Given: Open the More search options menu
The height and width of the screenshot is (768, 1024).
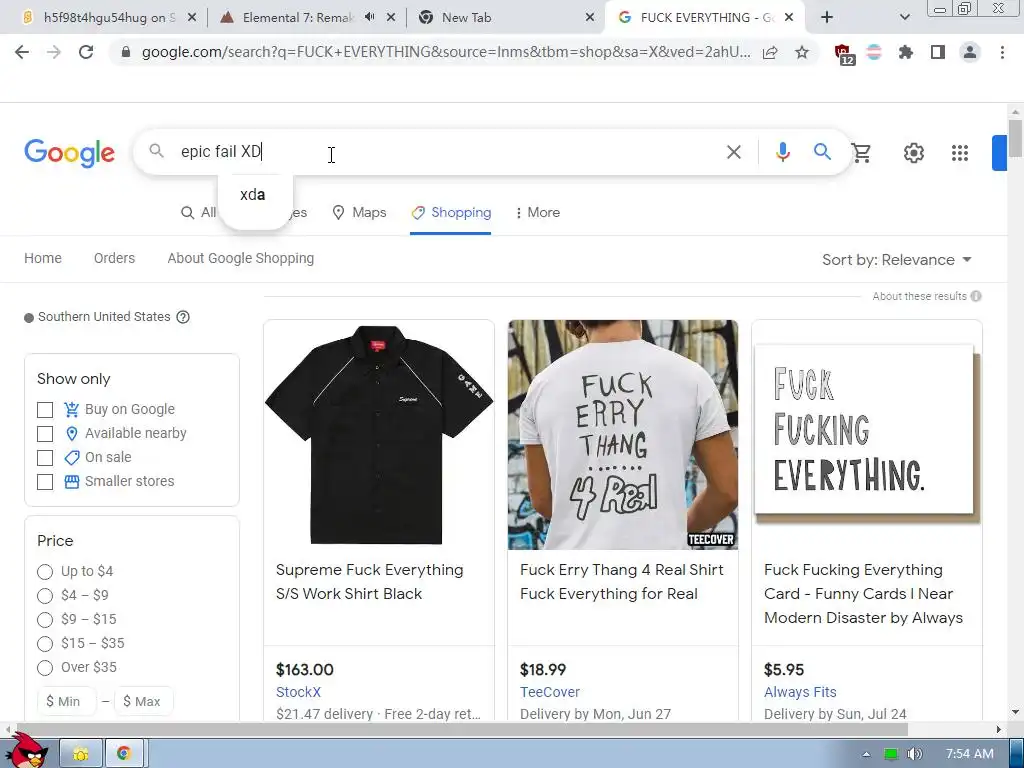Looking at the screenshot, I should (x=537, y=212).
